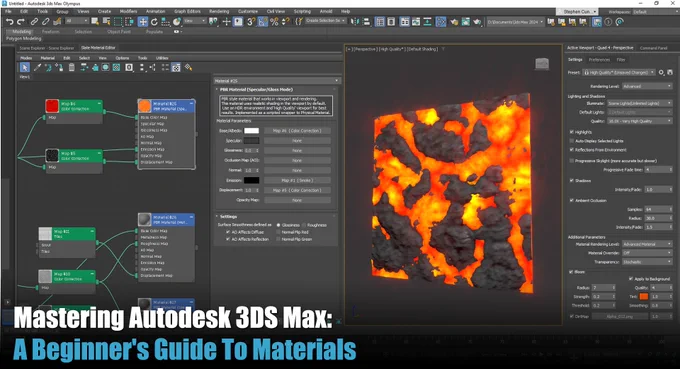Screen dimensions: 680x369
Task: Click the Occlusion Map None button
Action: pyautogui.click(x=297, y=160)
